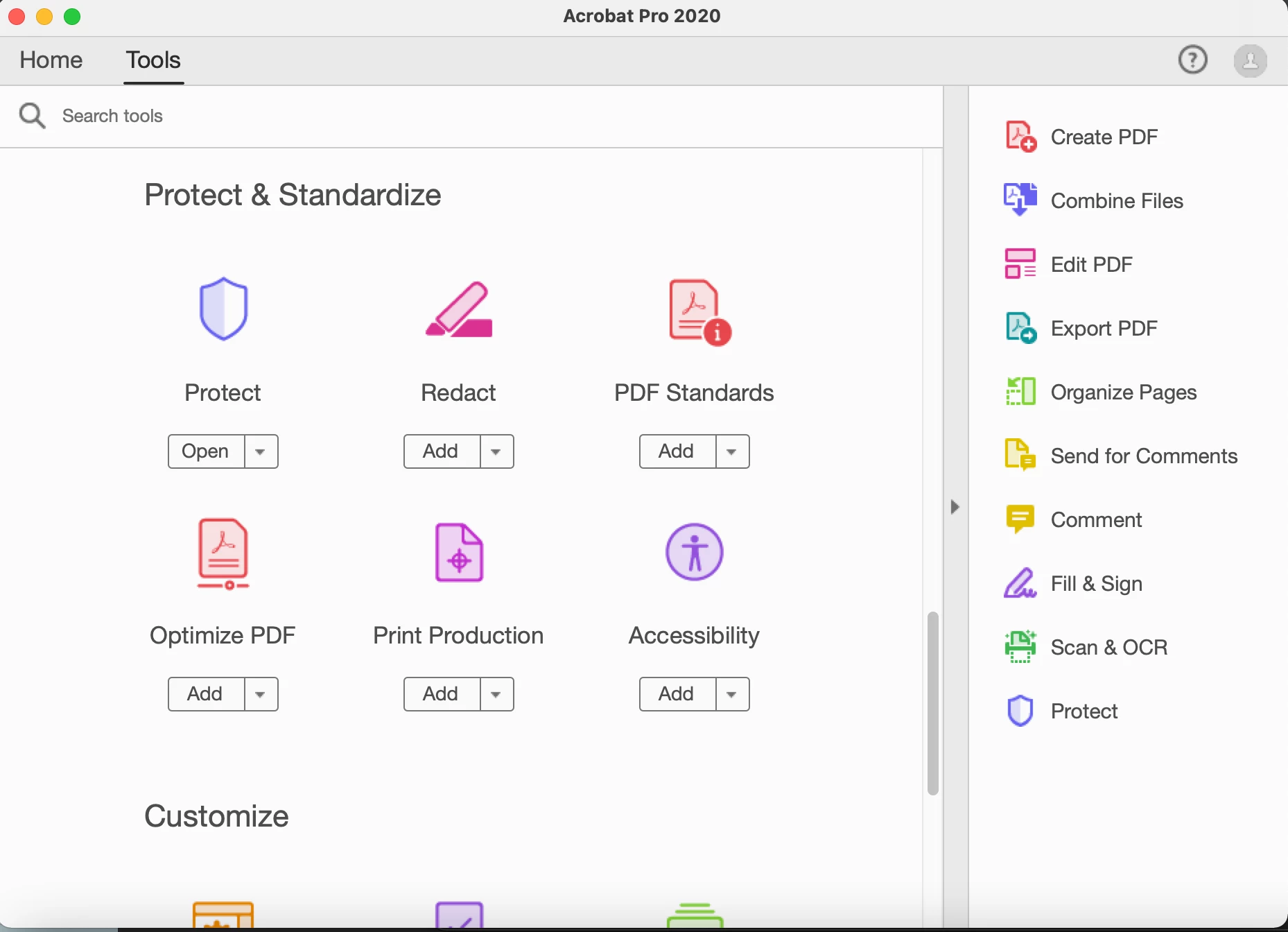Image resolution: width=1288 pixels, height=932 pixels.
Task: Open Optimize PDF Add dropdown arrow
Action: (261, 694)
